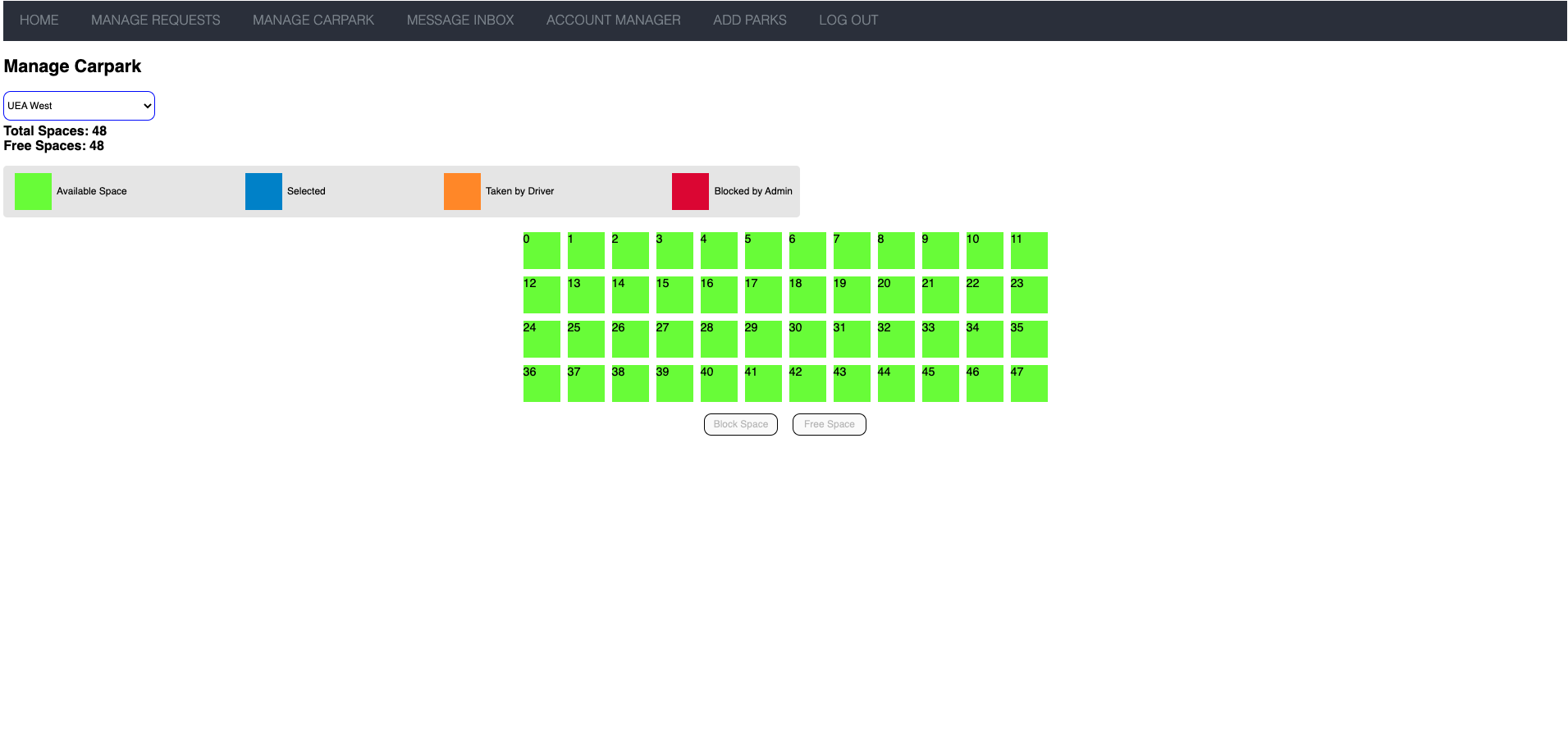The width and height of the screenshot is (1568, 735).
Task: Open the UEA West carpark dropdown
Action: (79, 106)
